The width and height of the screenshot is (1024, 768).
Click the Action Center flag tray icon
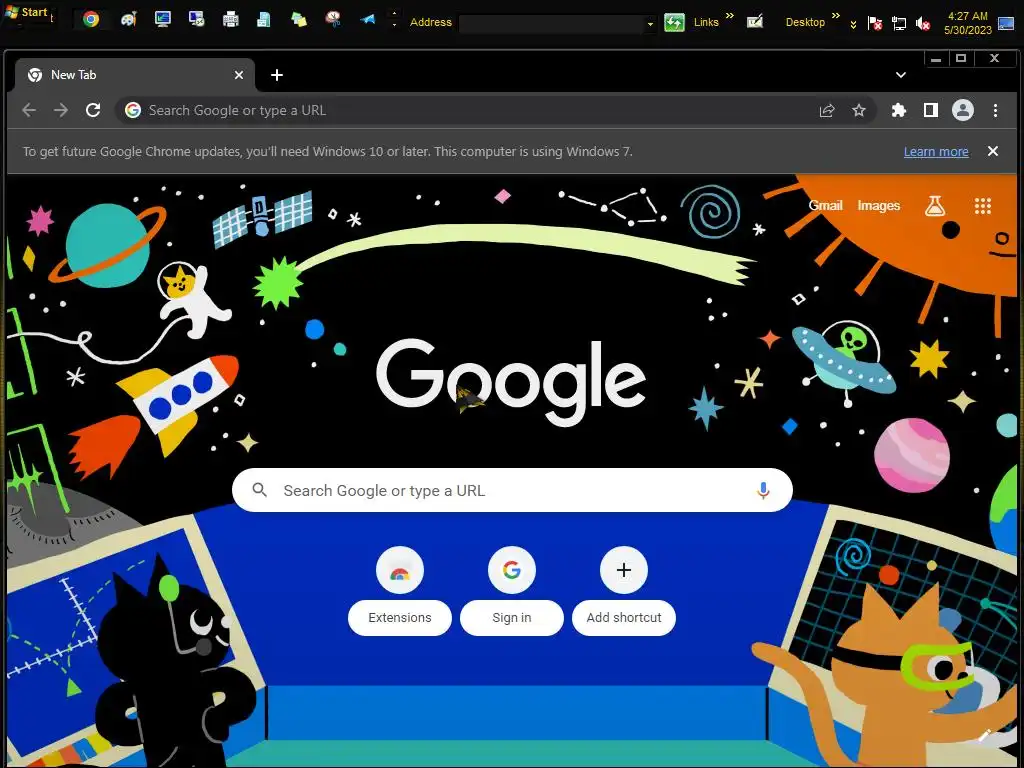pos(875,24)
